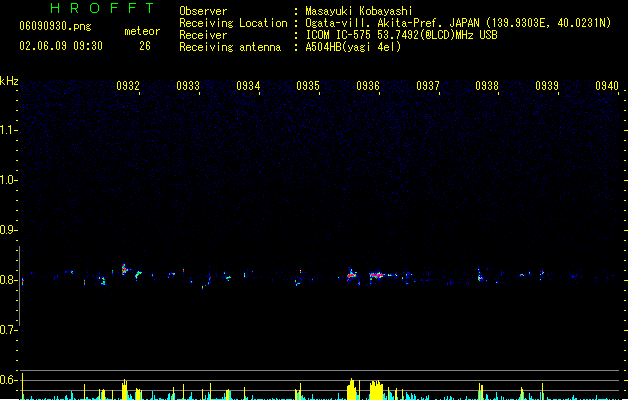Click the 0.6 kHz axis label
Screen dimensions: 629x400
pyautogui.click(x=8, y=380)
